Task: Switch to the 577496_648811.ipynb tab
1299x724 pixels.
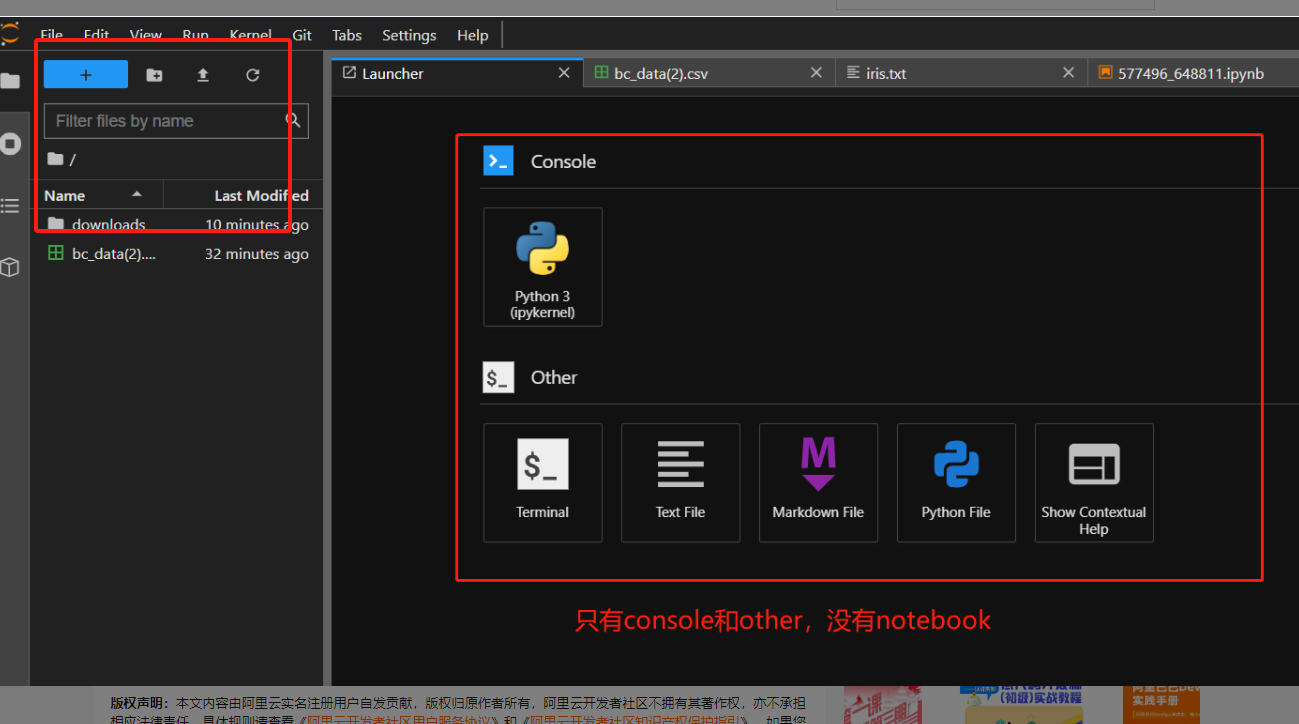Action: (x=1193, y=73)
